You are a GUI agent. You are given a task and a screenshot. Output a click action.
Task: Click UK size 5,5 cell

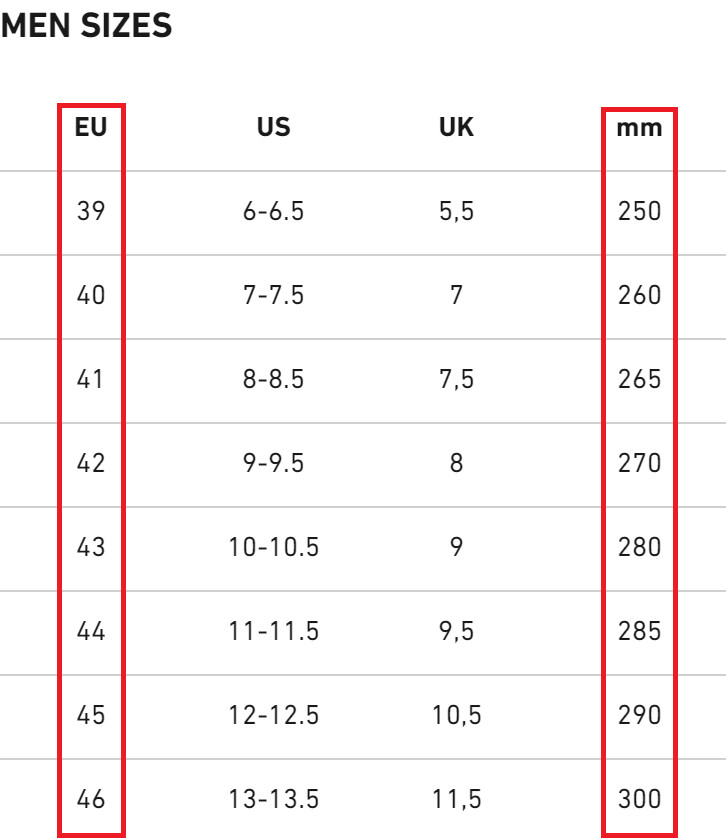[456, 211]
